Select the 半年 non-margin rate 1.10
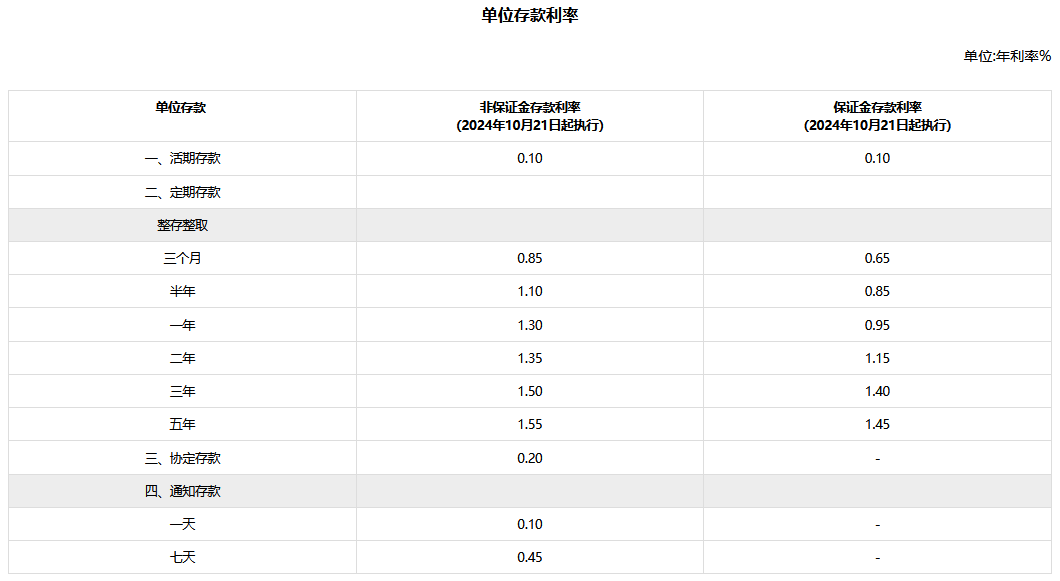Image resolution: width=1060 pixels, height=581 pixels. [x=530, y=292]
